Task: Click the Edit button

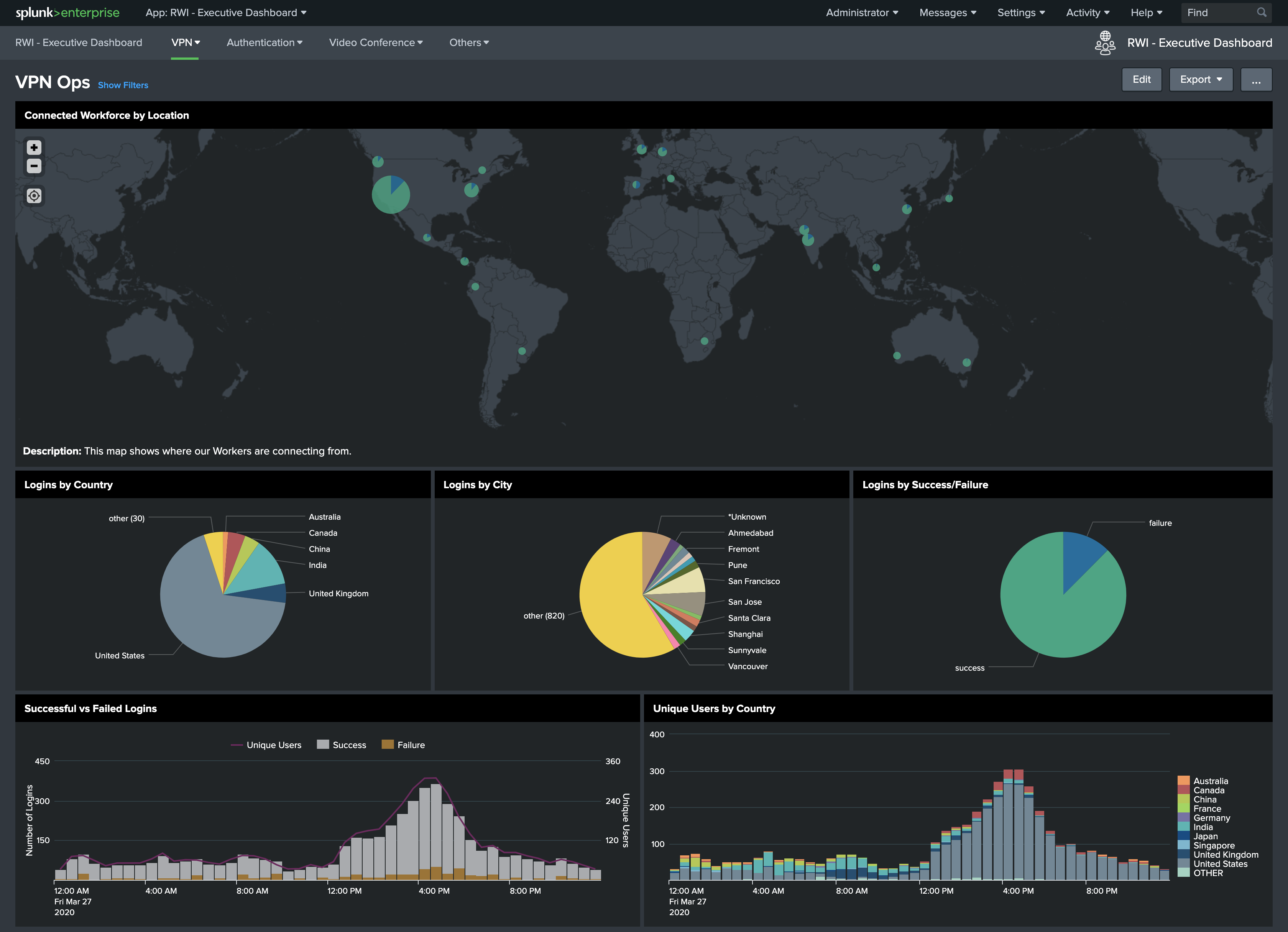Action: tap(1141, 79)
